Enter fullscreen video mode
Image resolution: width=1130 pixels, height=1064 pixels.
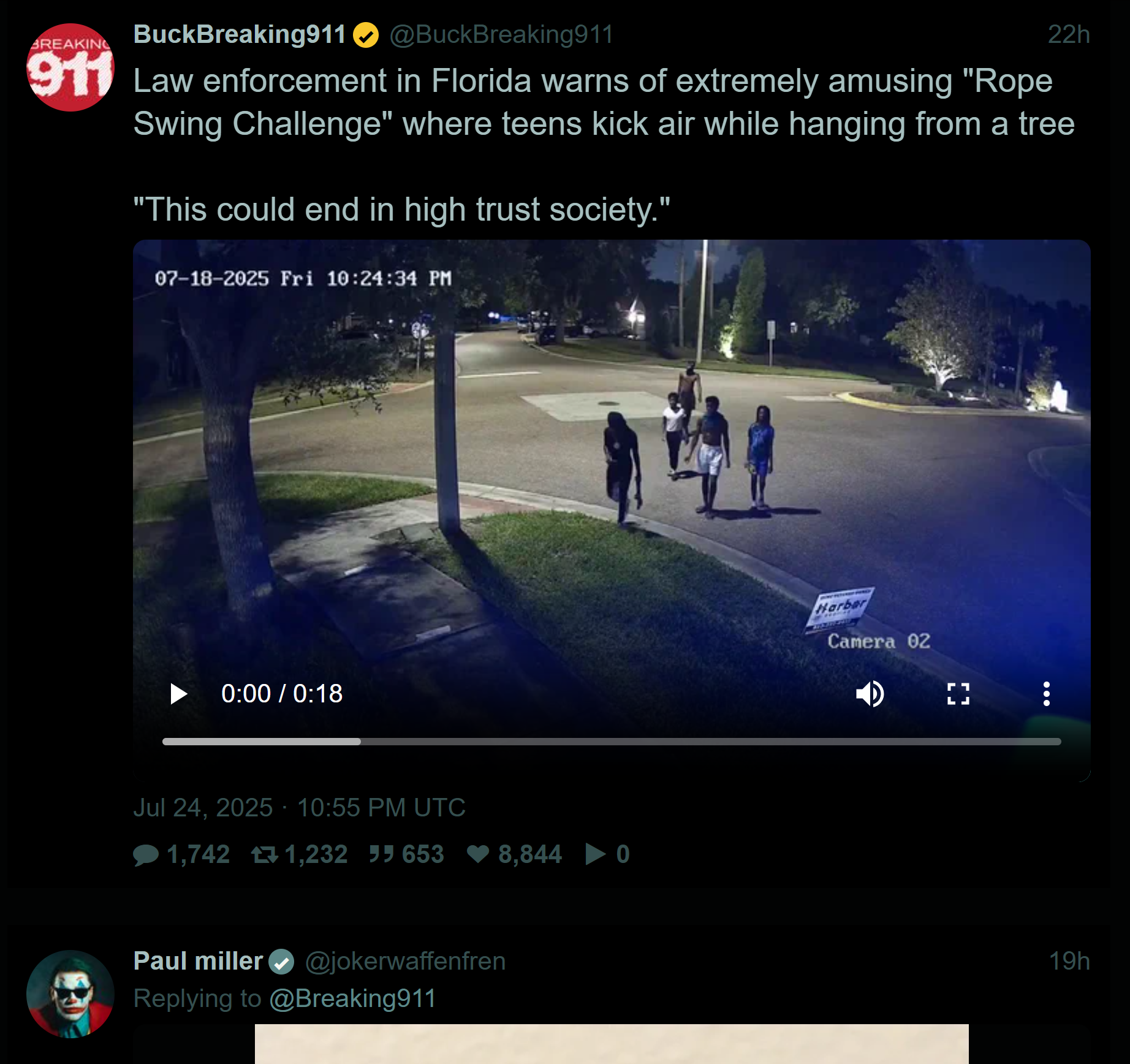coord(958,694)
